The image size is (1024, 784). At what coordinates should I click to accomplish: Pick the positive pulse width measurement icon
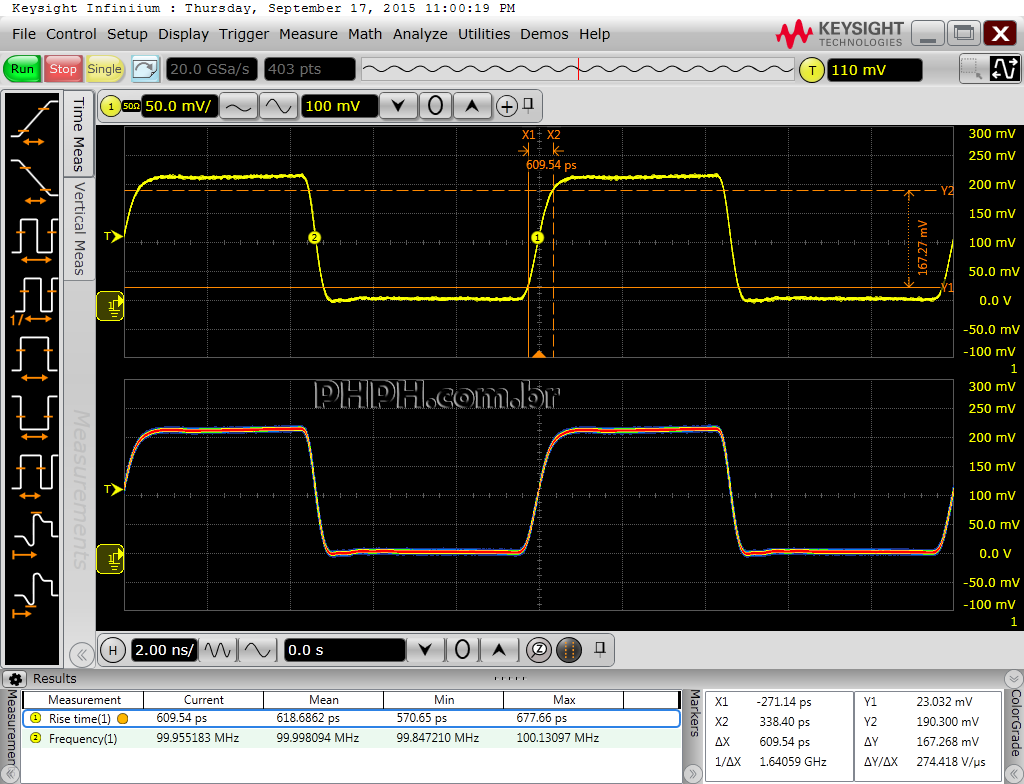click(x=33, y=357)
